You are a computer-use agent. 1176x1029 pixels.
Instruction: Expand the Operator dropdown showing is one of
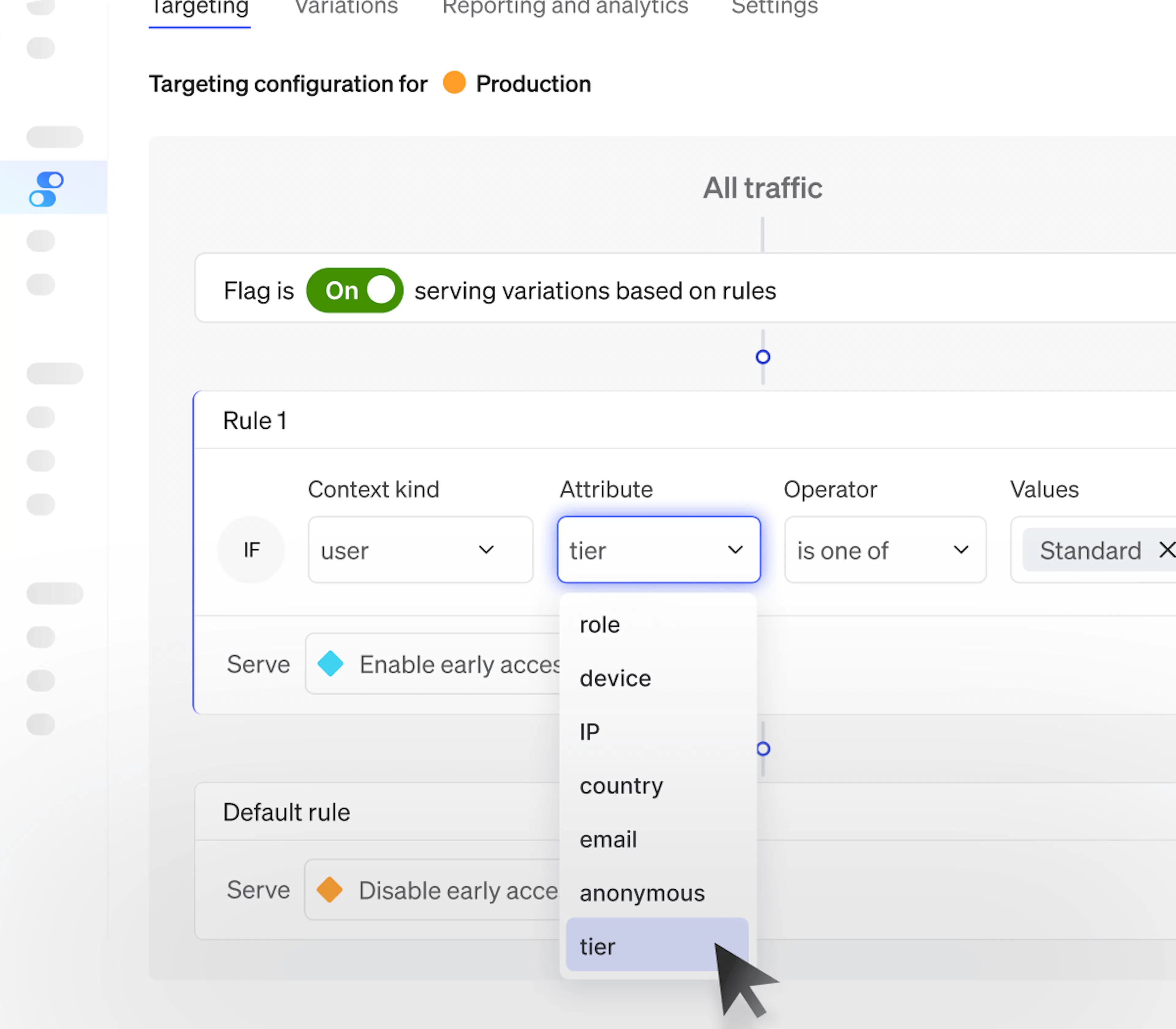tap(884, 549)
